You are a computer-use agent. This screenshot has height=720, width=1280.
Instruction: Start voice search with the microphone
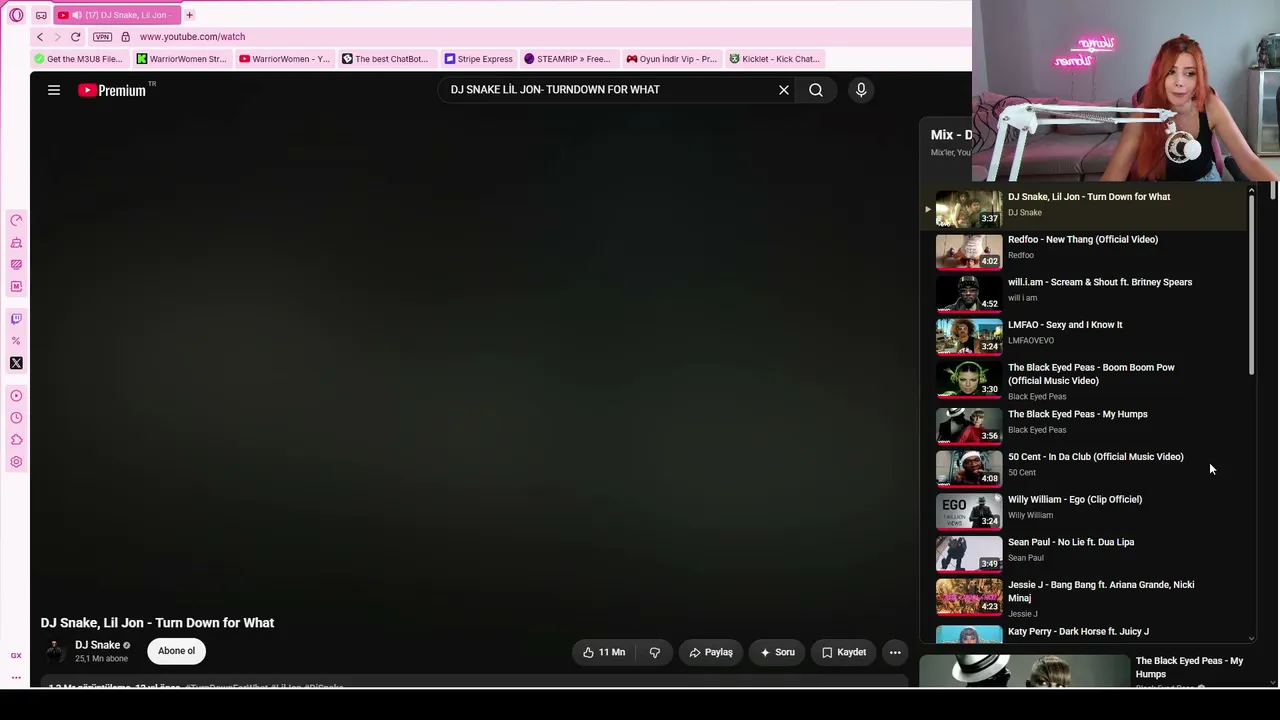861,90
